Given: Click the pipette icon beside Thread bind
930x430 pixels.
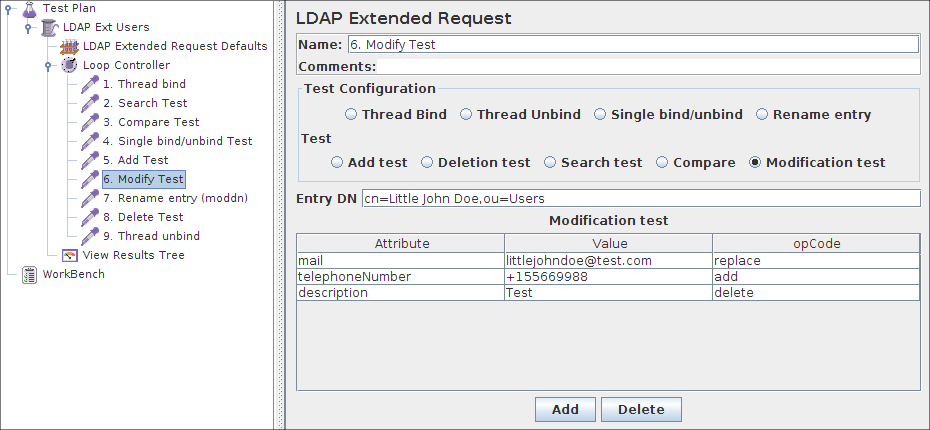Looking at the screenshot, I should coord(89,85).
